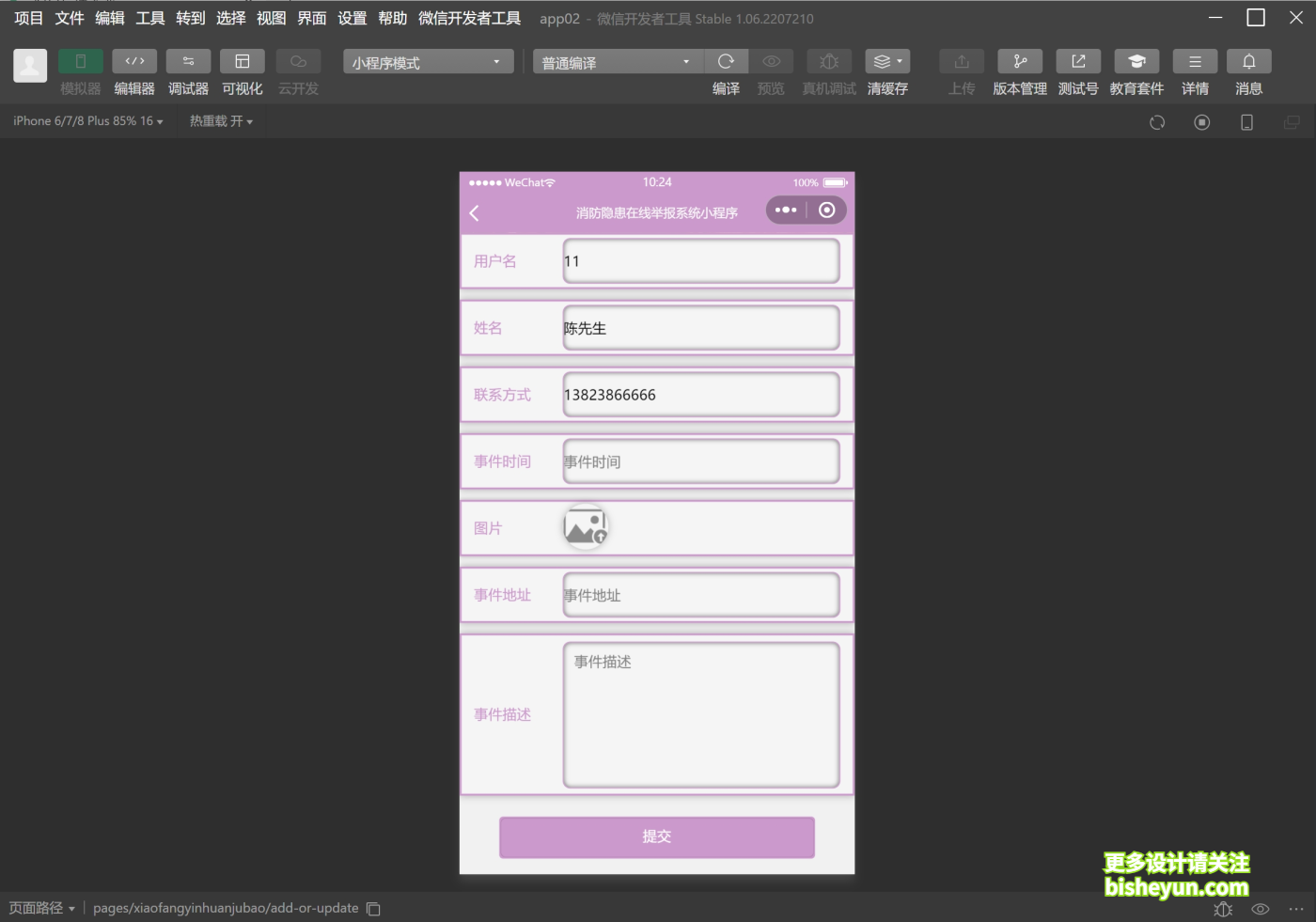Open the version management icon
Viewport: 1316px width, 922px height.
pyautogui.click(x=1020, y=62)
